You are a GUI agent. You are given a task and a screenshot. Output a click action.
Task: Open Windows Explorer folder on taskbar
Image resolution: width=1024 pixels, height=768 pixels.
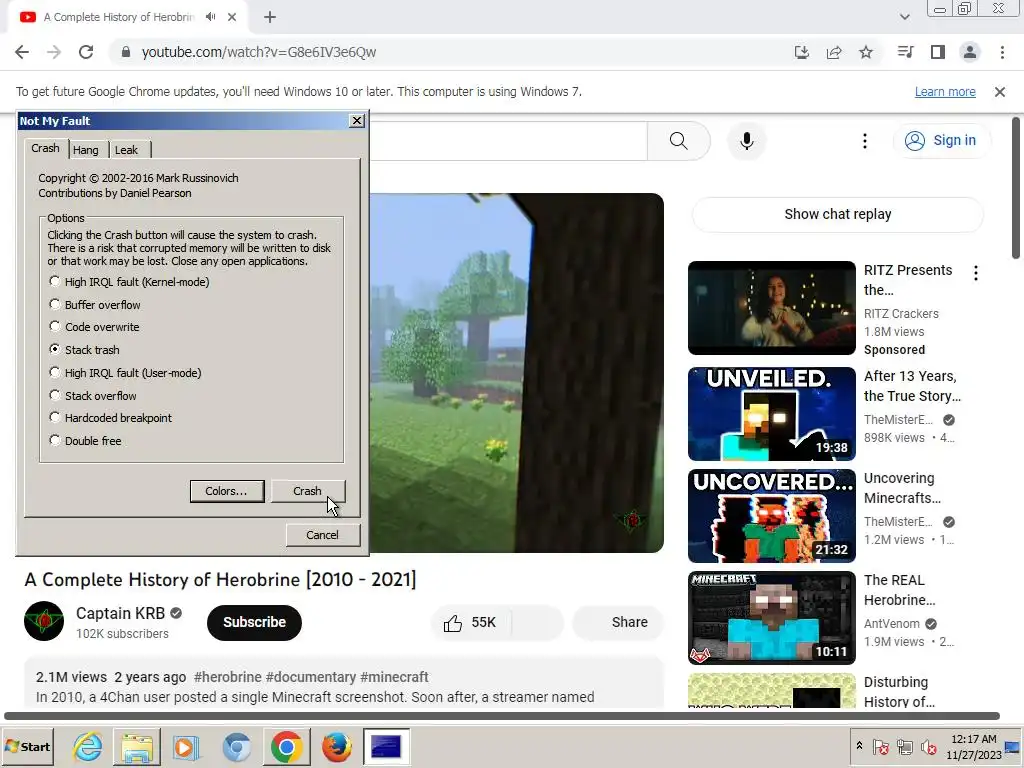[136, 746]
